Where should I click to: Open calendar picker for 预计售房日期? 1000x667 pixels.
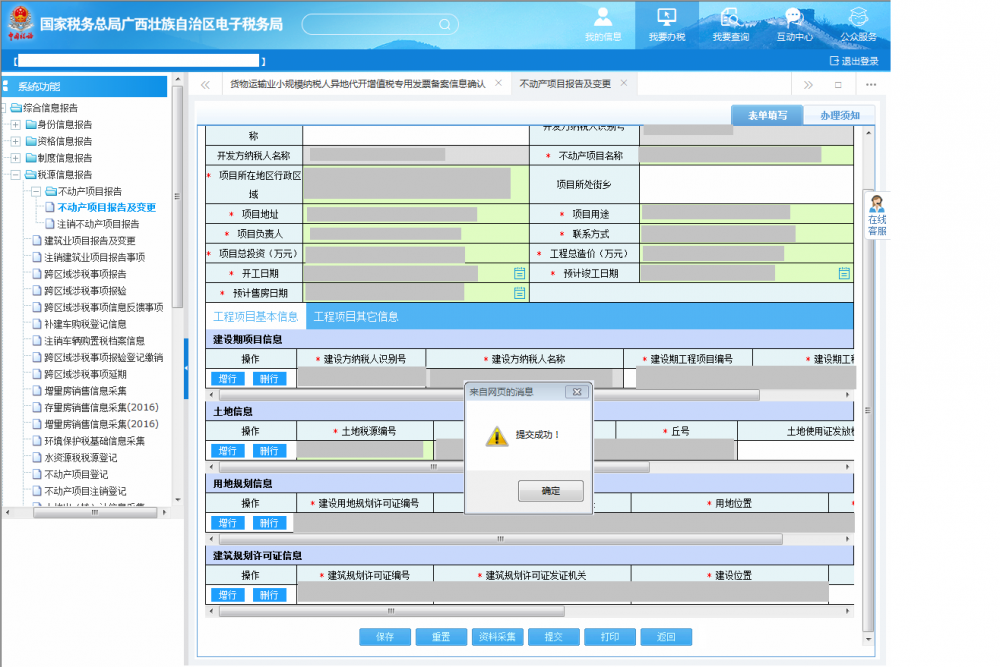(519, 293)
